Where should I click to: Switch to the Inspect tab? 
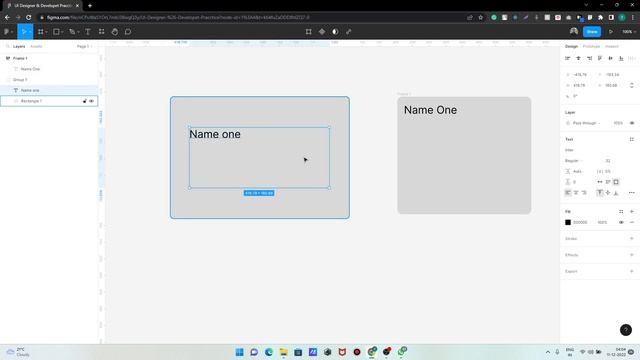[611, 47]
